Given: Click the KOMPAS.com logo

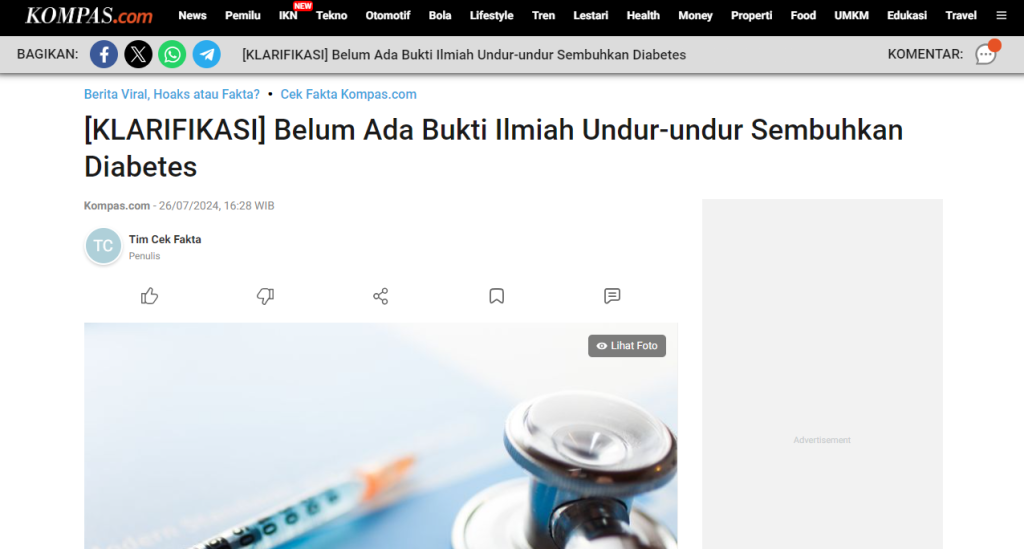Looking at the screenshot, I should coord(89,16).
